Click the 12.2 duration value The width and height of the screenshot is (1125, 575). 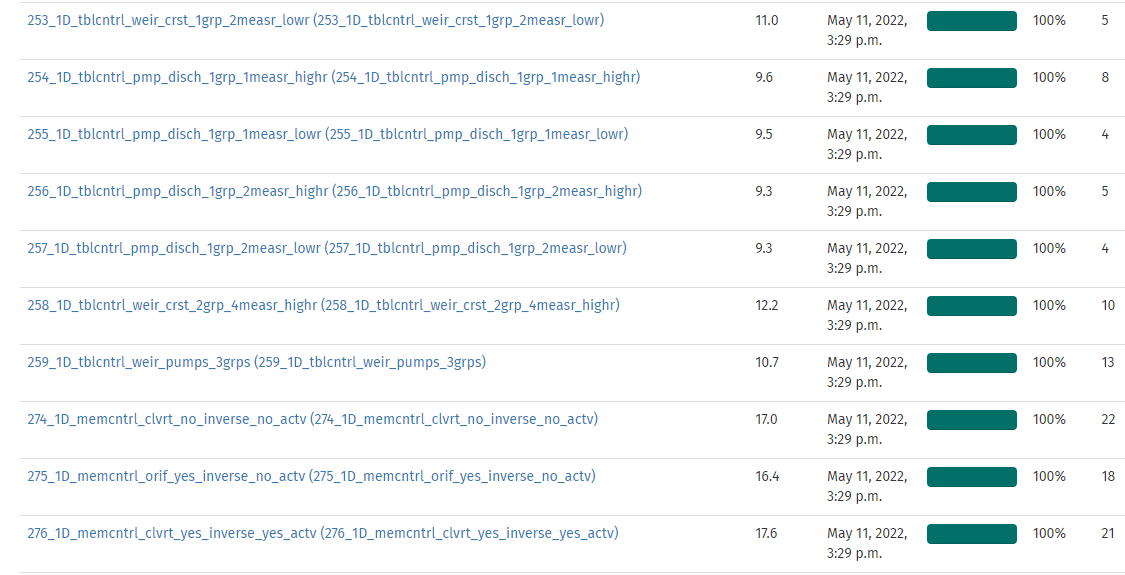click(x=766, y=305)
